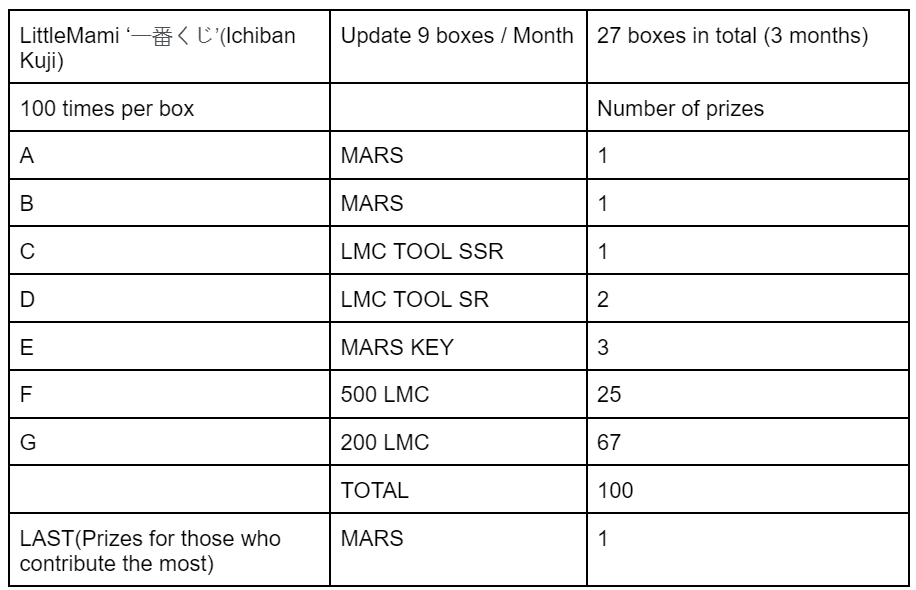The height and width of the screenshot is (590, 916).
Task: Select the 'Update 9 boxes / Month' cell
Action: click(x=458, y=47)
